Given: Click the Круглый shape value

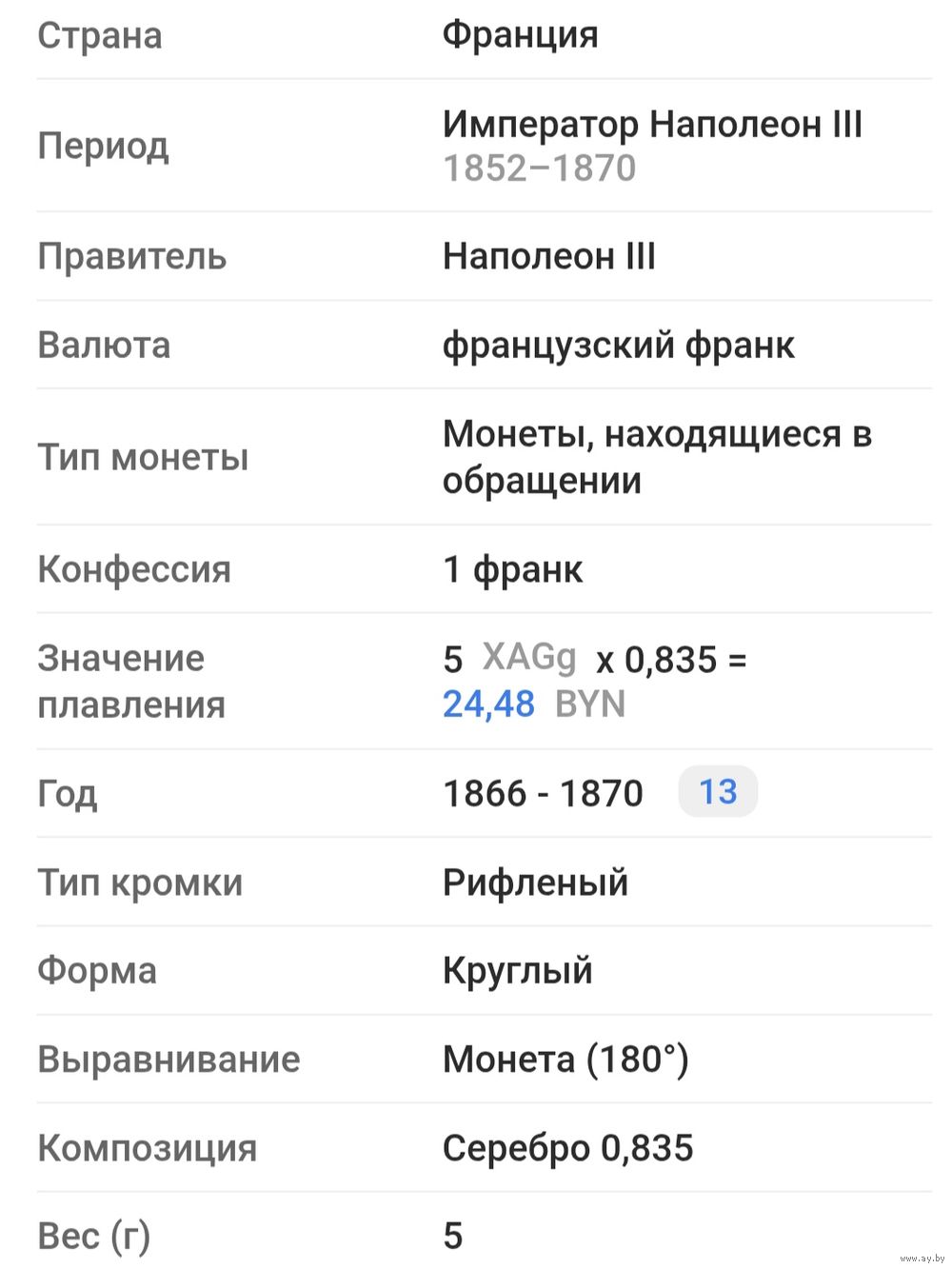Looking at the screenshot, I should click(x=517, y=971).
